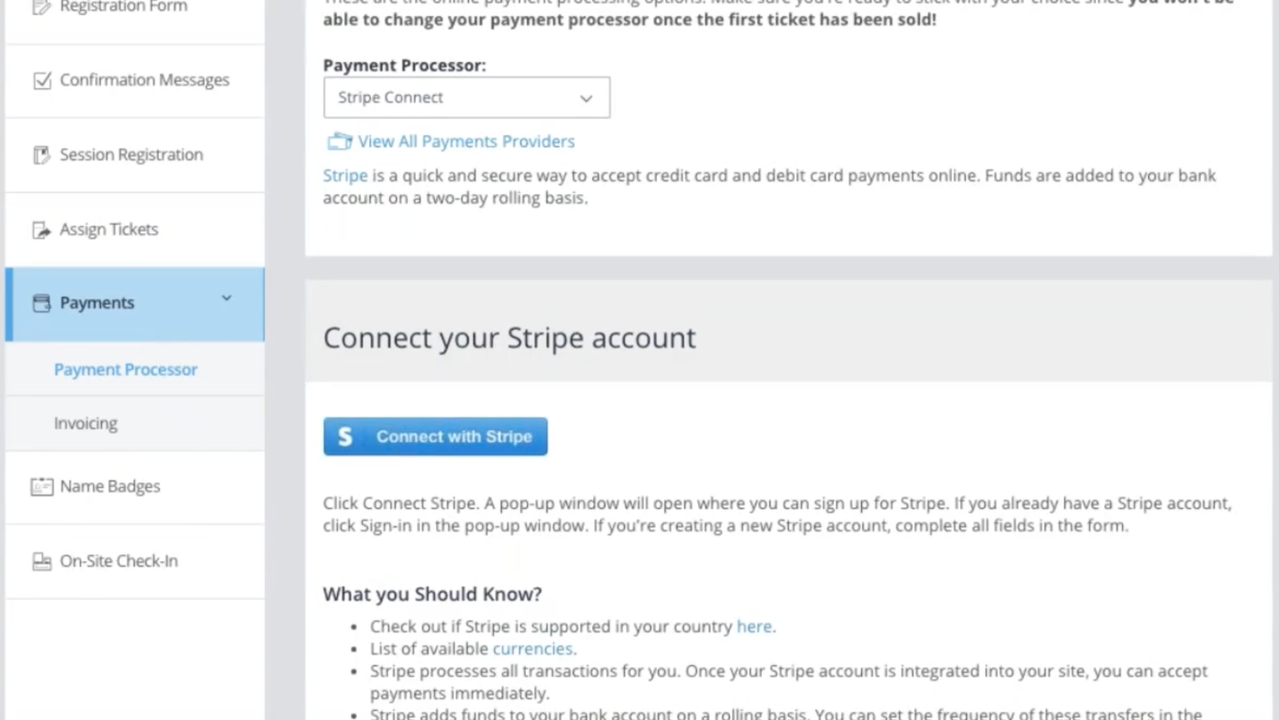This screenshot has width=1279, height=720.
Task: Click the Registration Form icon
Action: pos(42,6)
